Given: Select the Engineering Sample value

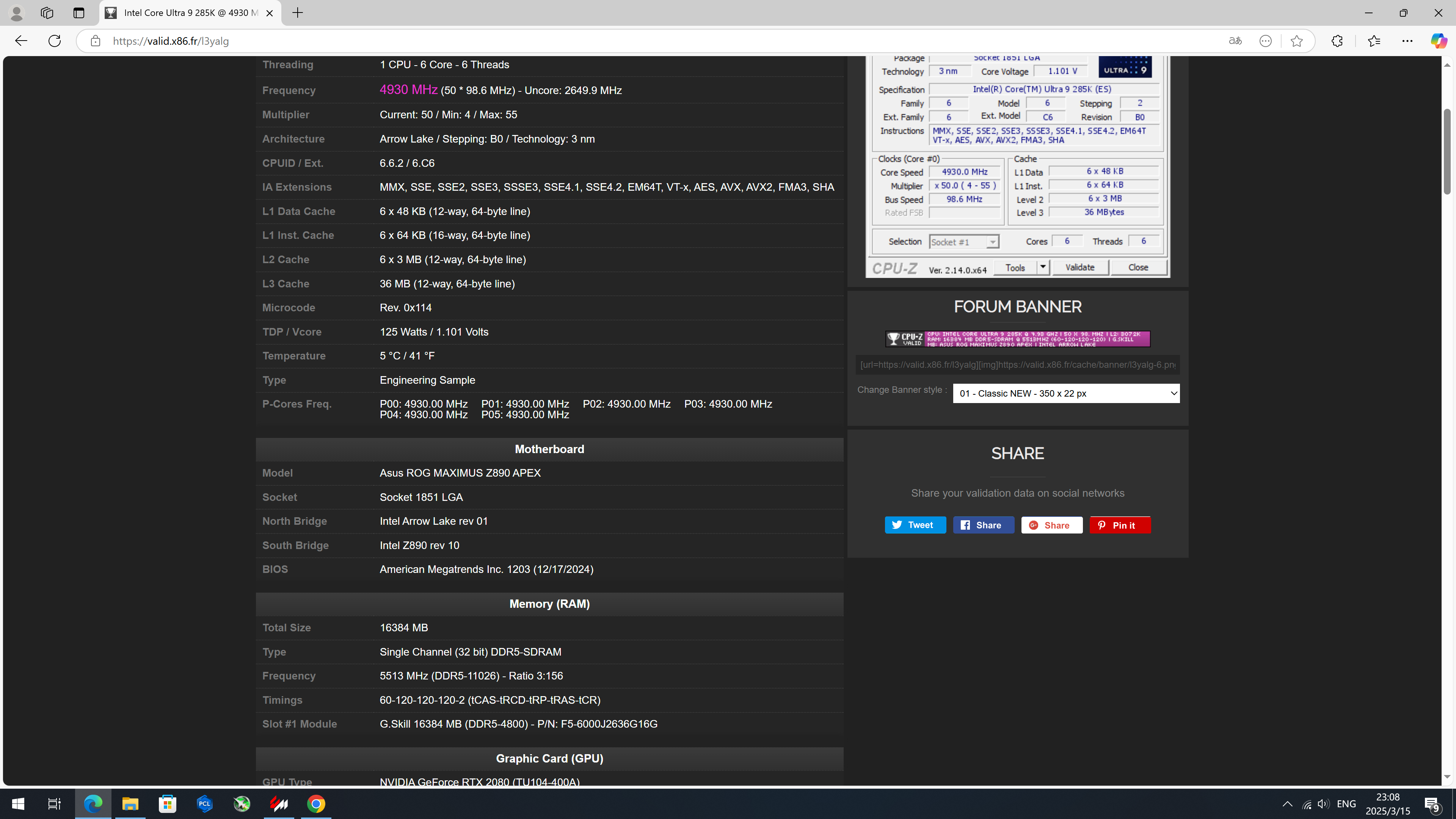Looking at the screenshot, I should pyautogui.click(x=427, y=380).
